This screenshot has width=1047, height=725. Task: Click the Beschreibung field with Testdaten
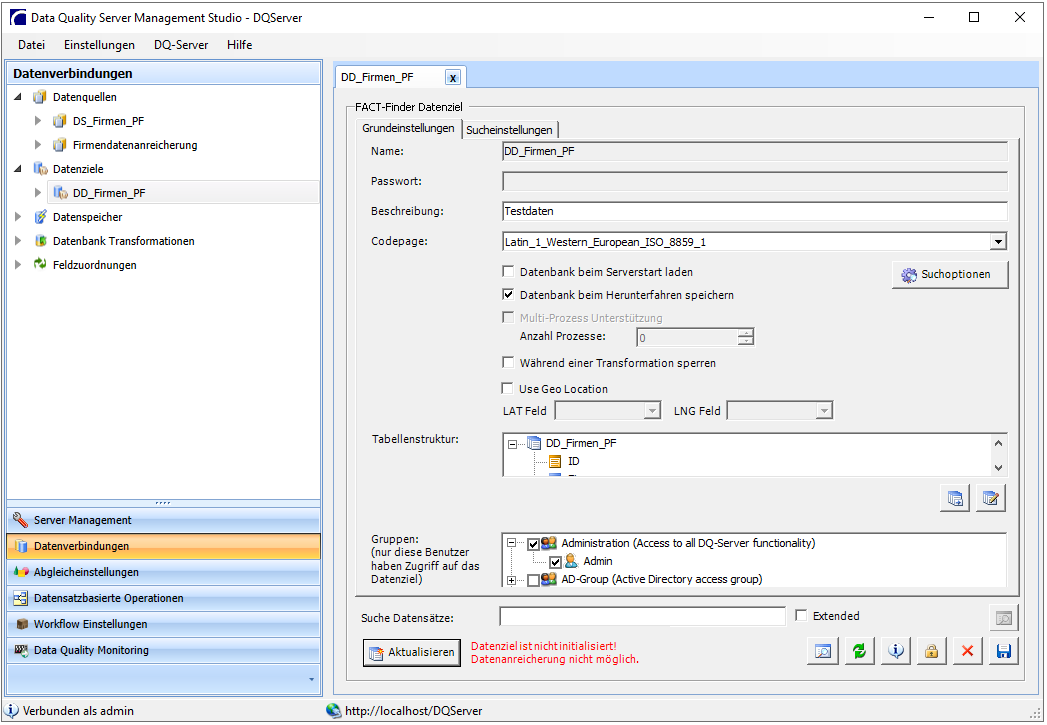(x=755, y=211)
